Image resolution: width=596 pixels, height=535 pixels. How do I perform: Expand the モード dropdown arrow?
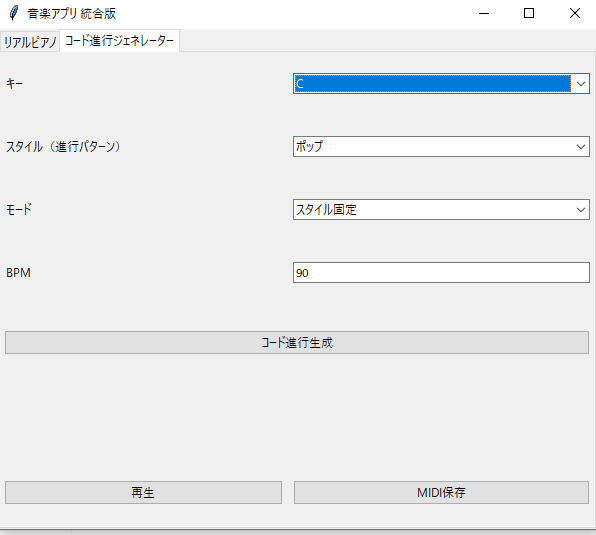pyautogui.click(x=580, y=210)
